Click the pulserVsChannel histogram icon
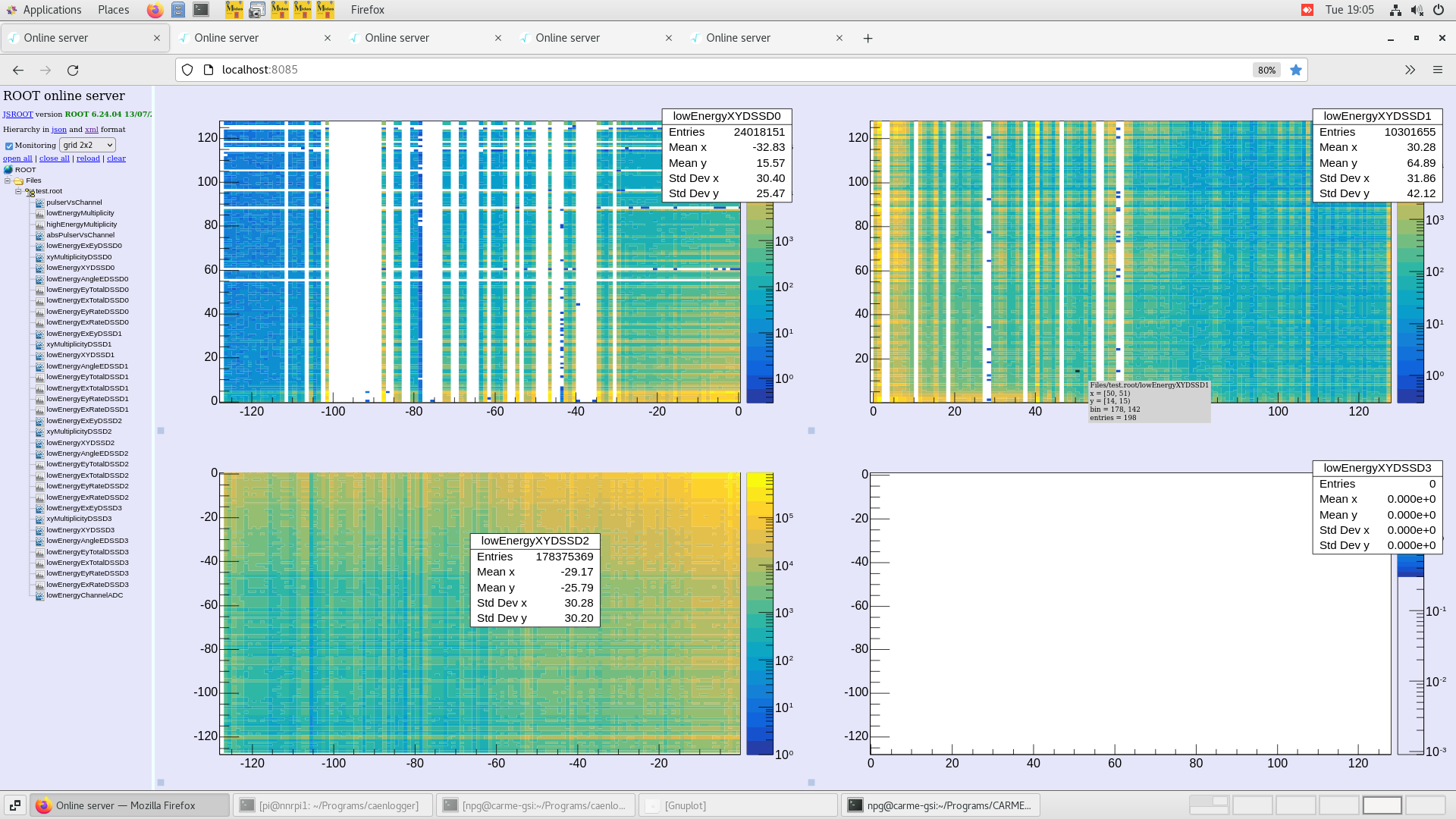The image size is (1456, 819). [39, 202]
